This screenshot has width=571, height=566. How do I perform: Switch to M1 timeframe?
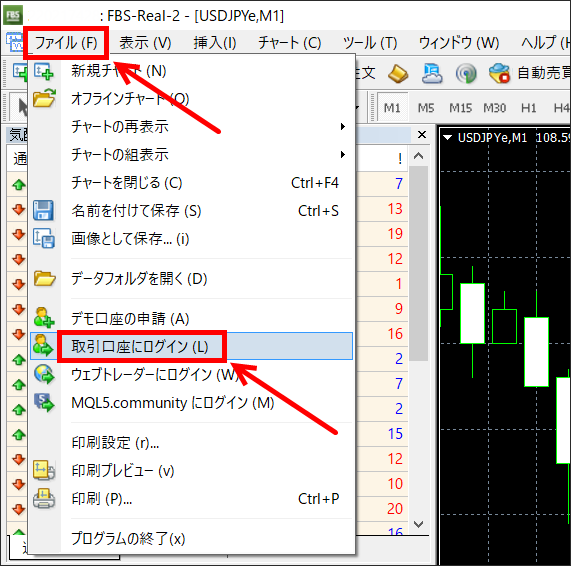pyautogui.click(x=392, y=108)
